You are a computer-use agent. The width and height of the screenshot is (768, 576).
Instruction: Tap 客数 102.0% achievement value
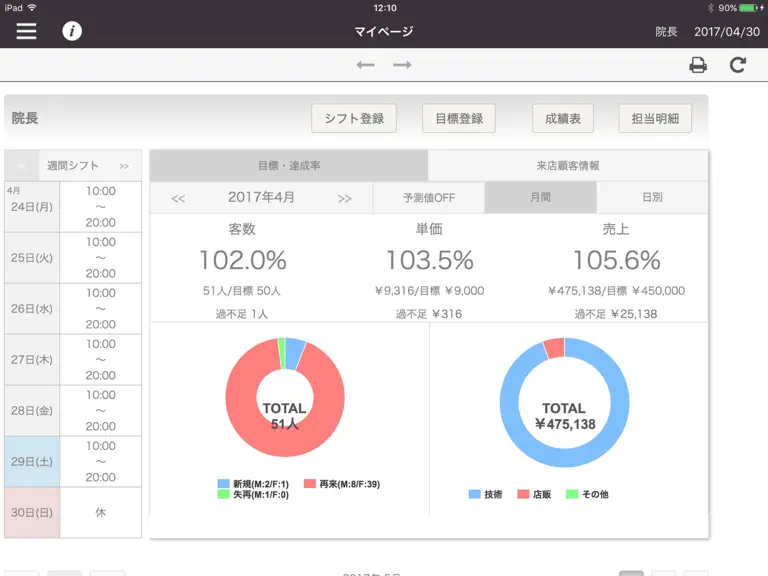coord(243,260)
